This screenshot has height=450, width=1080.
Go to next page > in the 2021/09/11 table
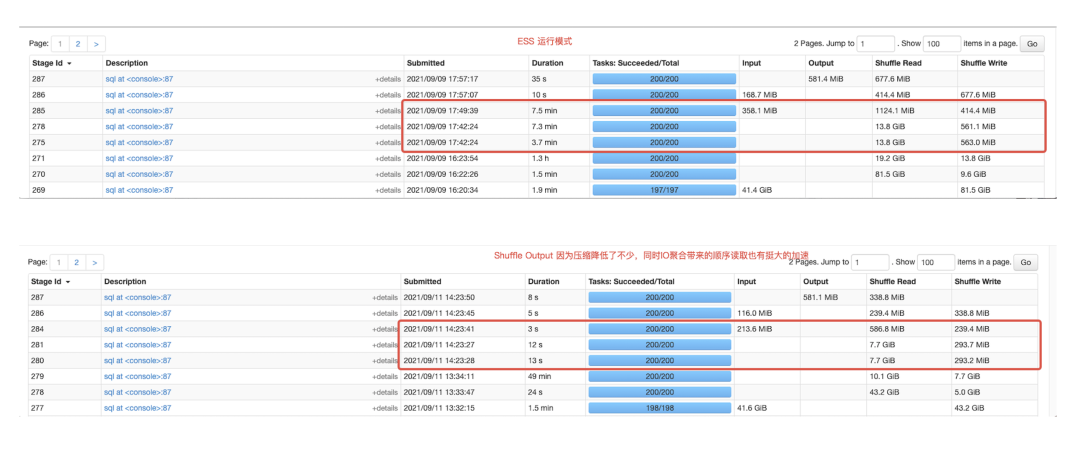pyautogui.click(x=94, y=263)
